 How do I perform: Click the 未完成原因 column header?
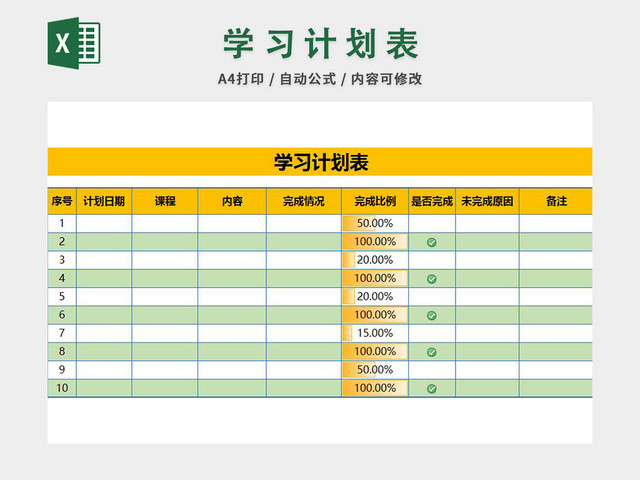coord(487,201)
